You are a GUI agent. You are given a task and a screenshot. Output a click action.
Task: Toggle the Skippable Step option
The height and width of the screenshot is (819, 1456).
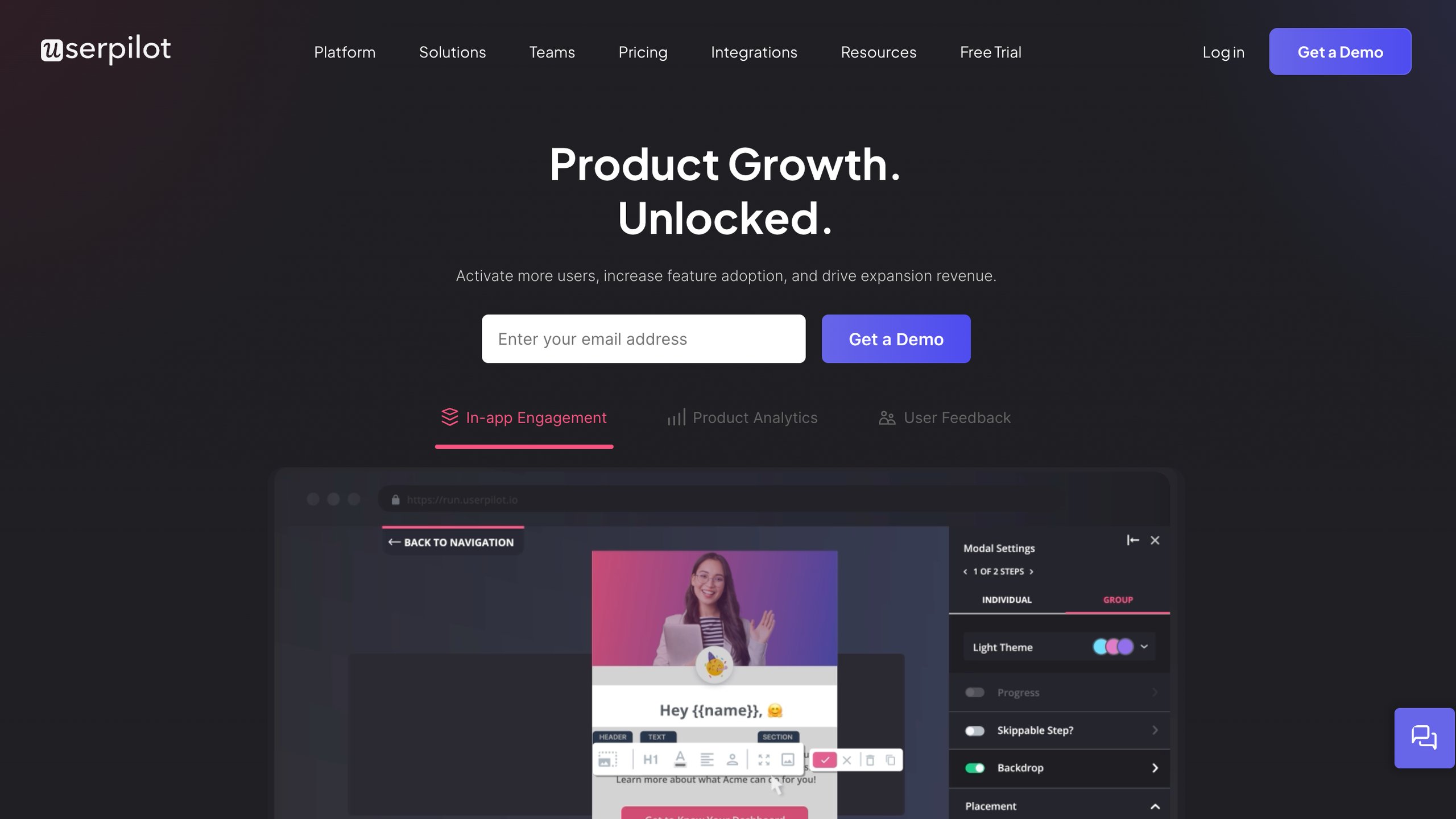pyautogui.click(x=974, y=729)
